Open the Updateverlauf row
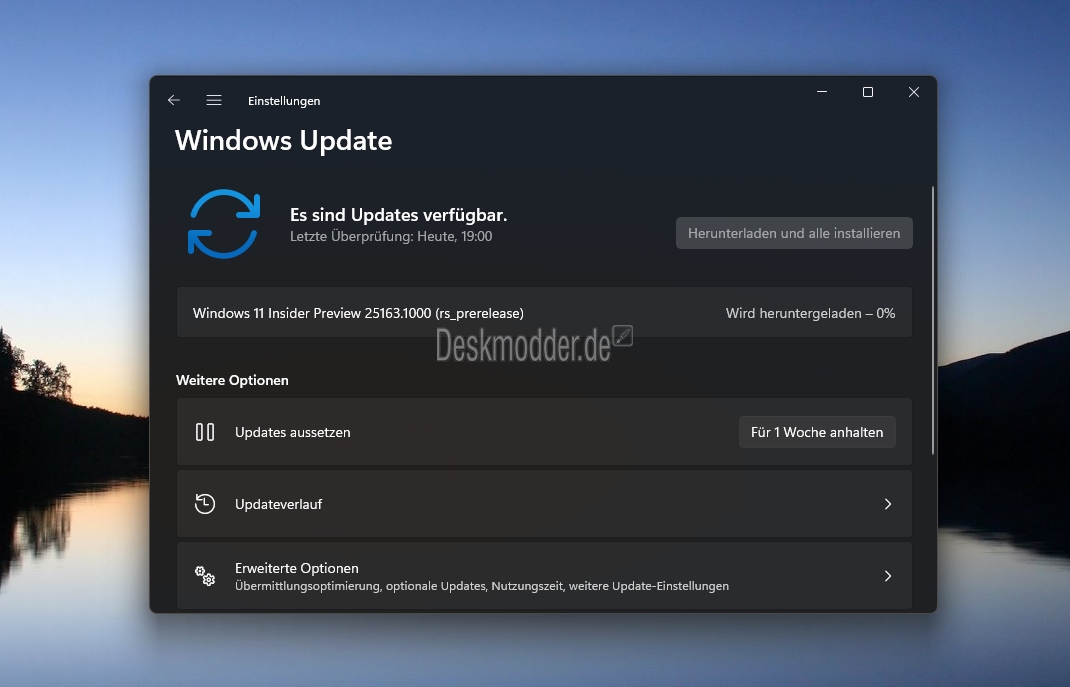 click(544, 504)
